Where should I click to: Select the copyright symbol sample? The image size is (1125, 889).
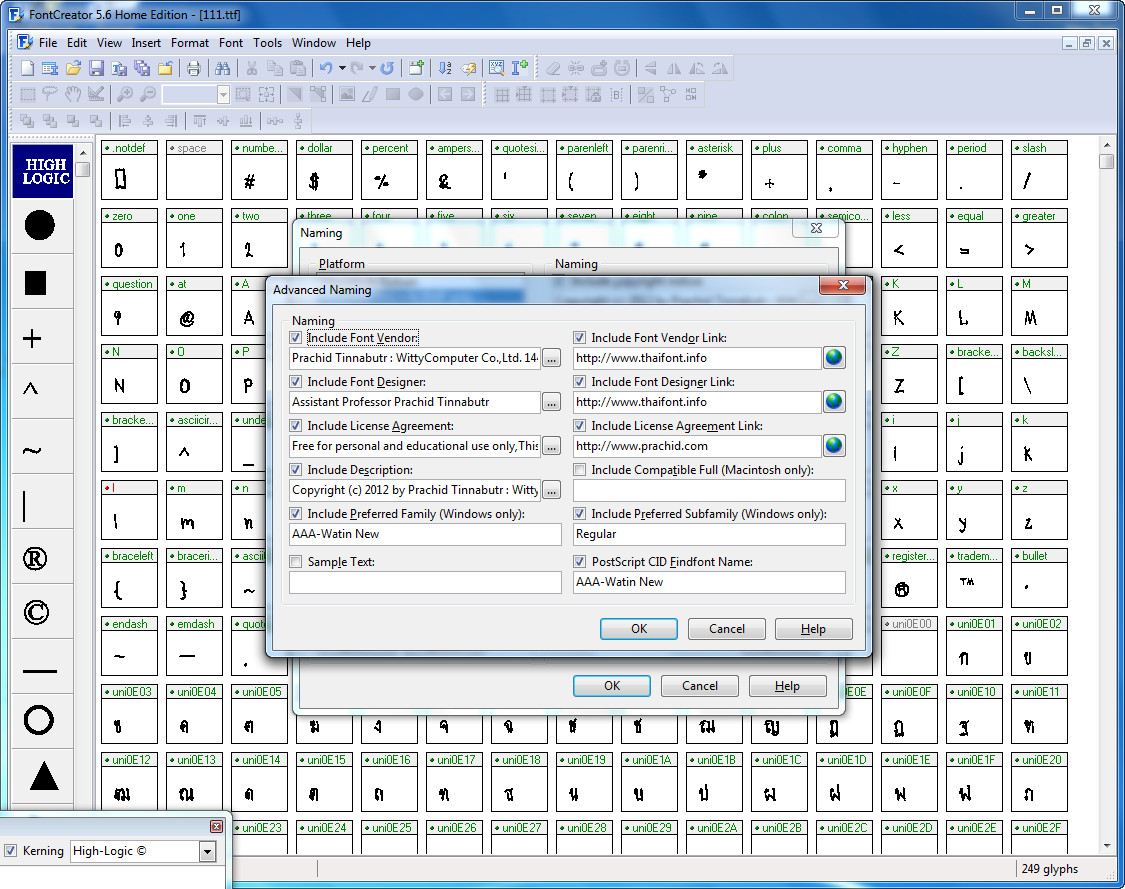pyautogui.click(x=36, y=612)
